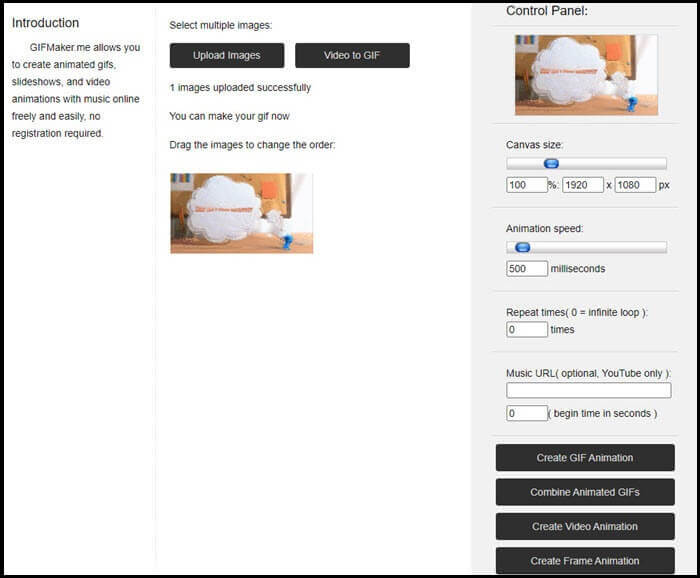Screen dimensions: 700x578
Task: Click the canvas width field showing 1920
Action: coord(582,185)
